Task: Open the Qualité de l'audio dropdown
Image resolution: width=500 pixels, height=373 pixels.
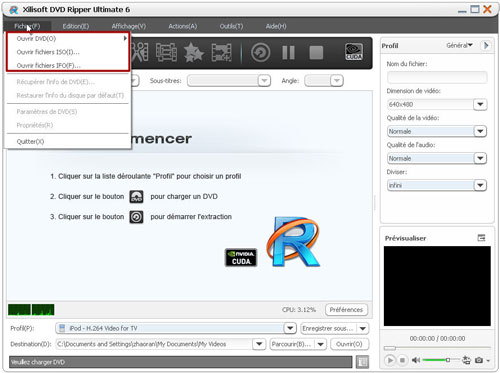Action: [480, 158]
